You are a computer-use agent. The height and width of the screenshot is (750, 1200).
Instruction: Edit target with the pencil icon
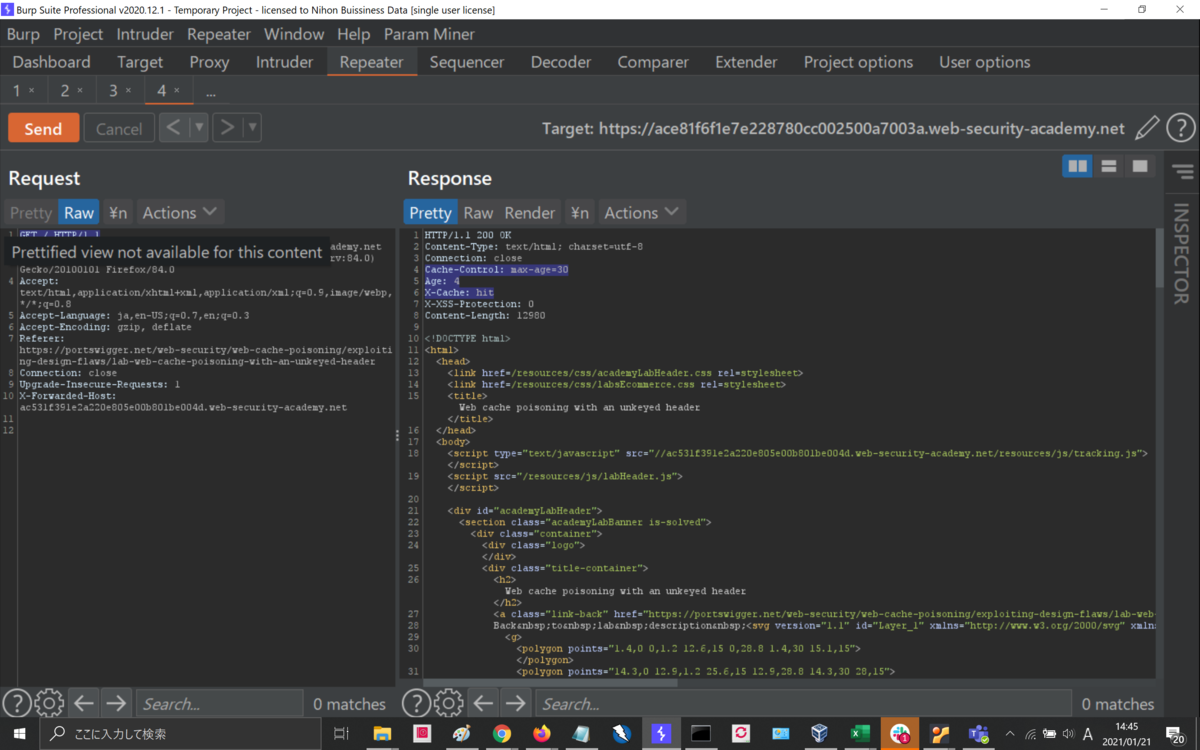pyautogui.click(x=1147, y=128)
